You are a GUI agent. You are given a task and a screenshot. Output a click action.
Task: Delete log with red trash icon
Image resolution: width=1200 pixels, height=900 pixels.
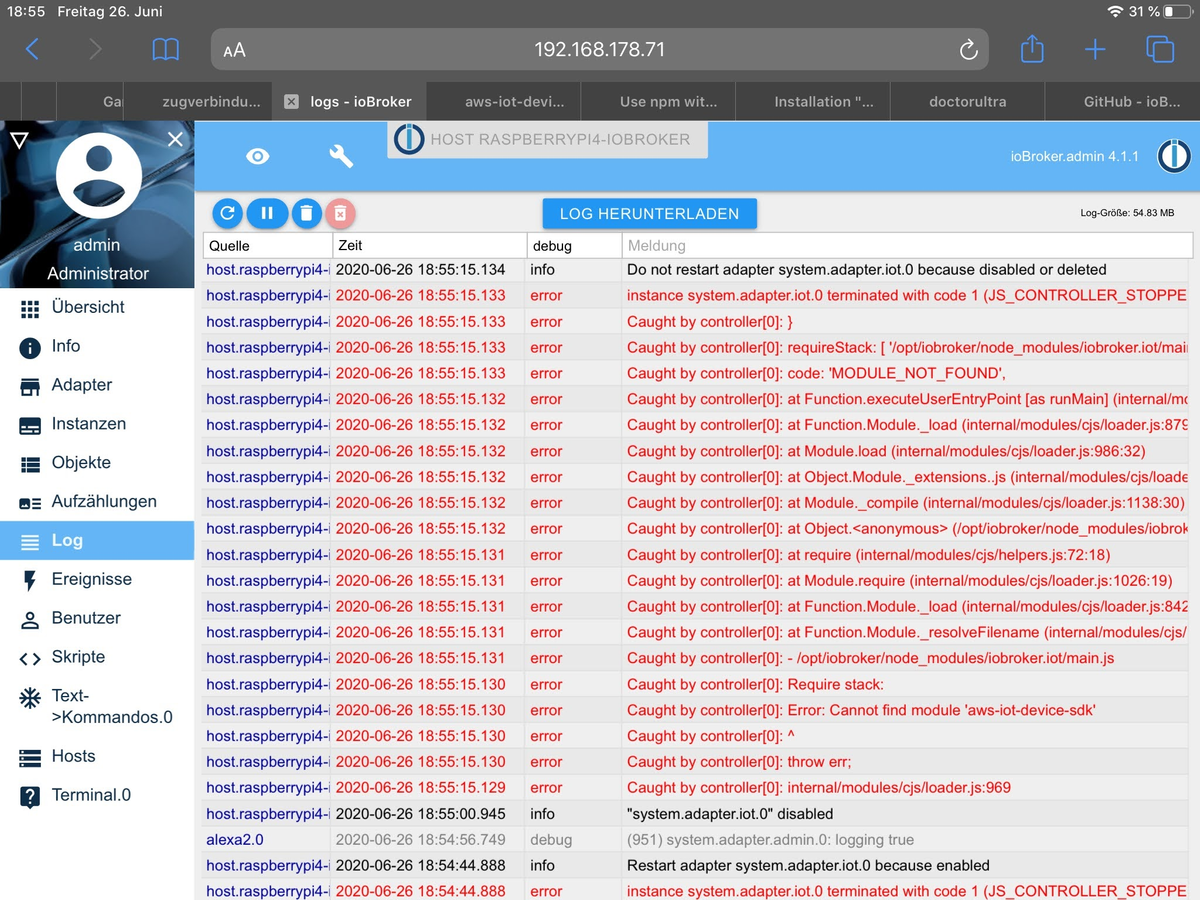pos(340,213)
